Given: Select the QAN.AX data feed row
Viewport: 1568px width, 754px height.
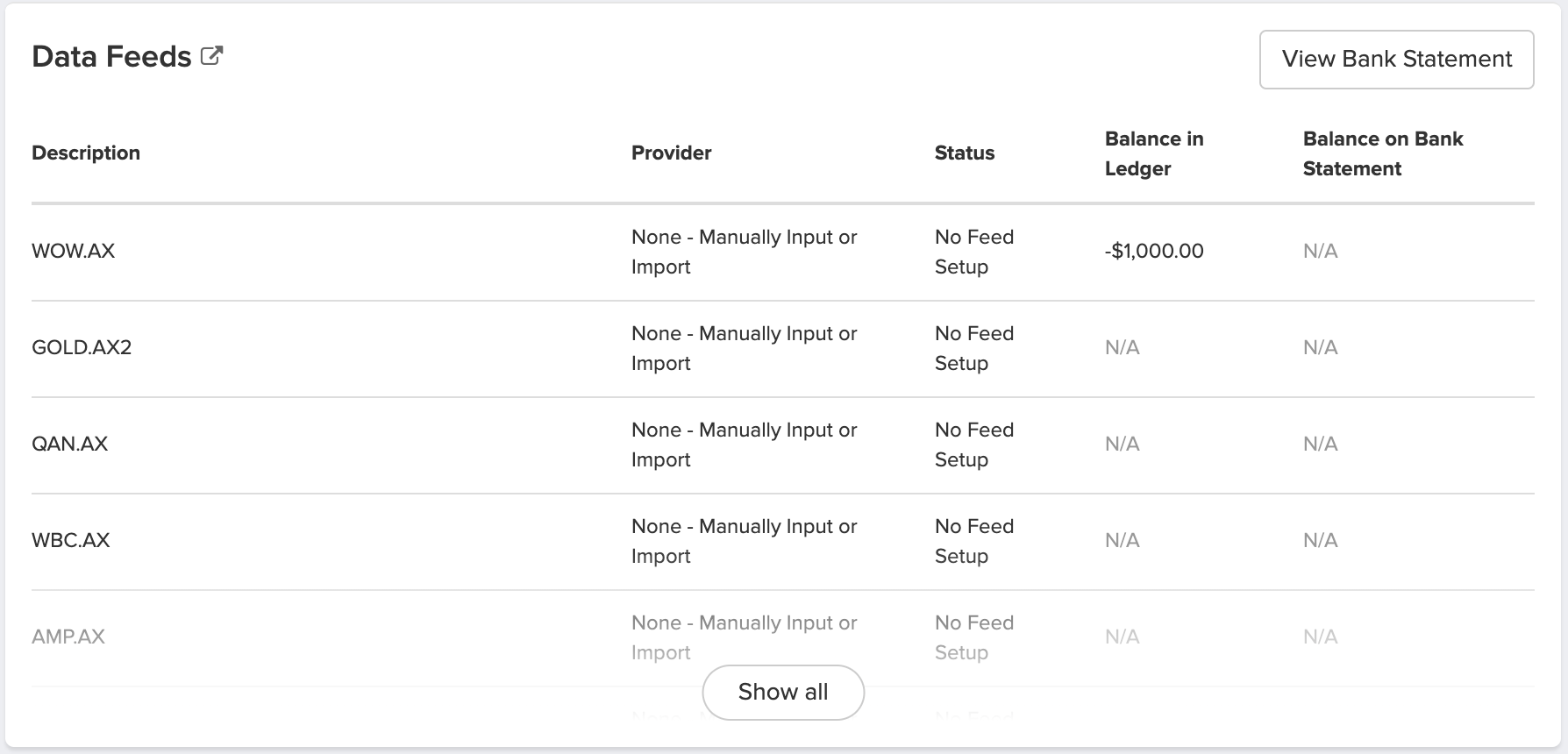Looking at the screenshot, I should coord(69,444).
